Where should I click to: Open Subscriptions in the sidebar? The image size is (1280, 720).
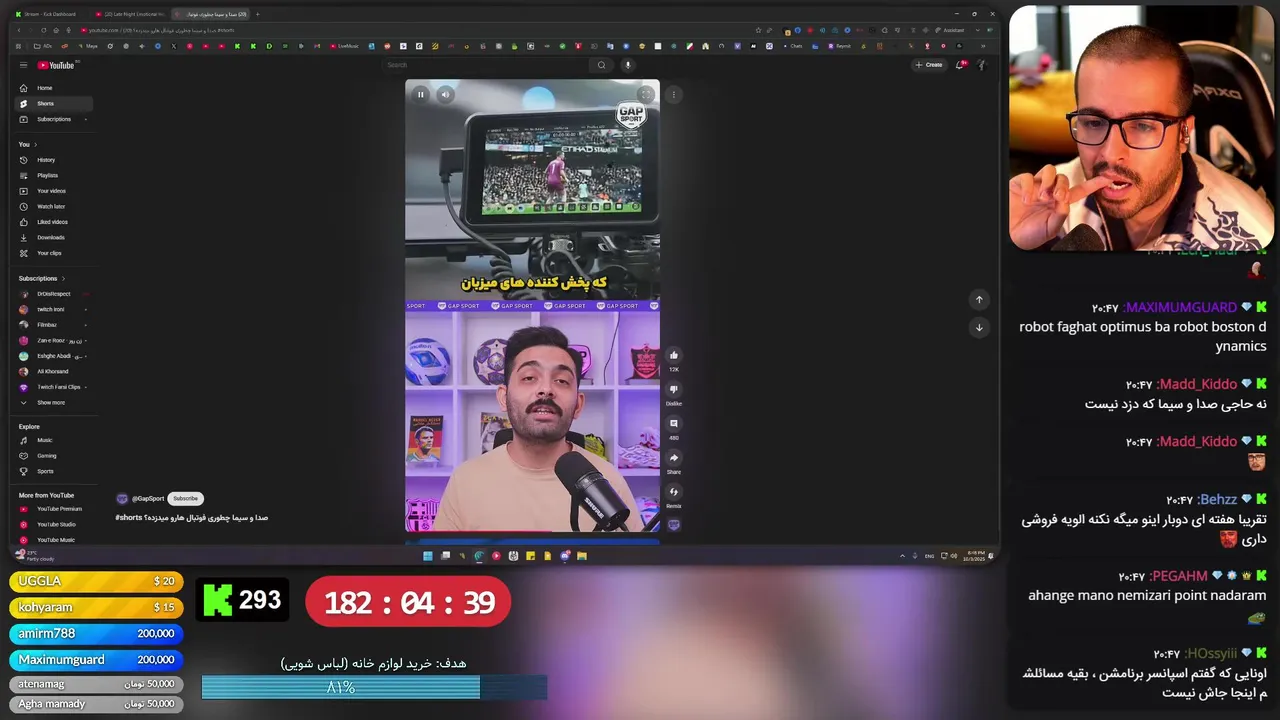(54, 119)
